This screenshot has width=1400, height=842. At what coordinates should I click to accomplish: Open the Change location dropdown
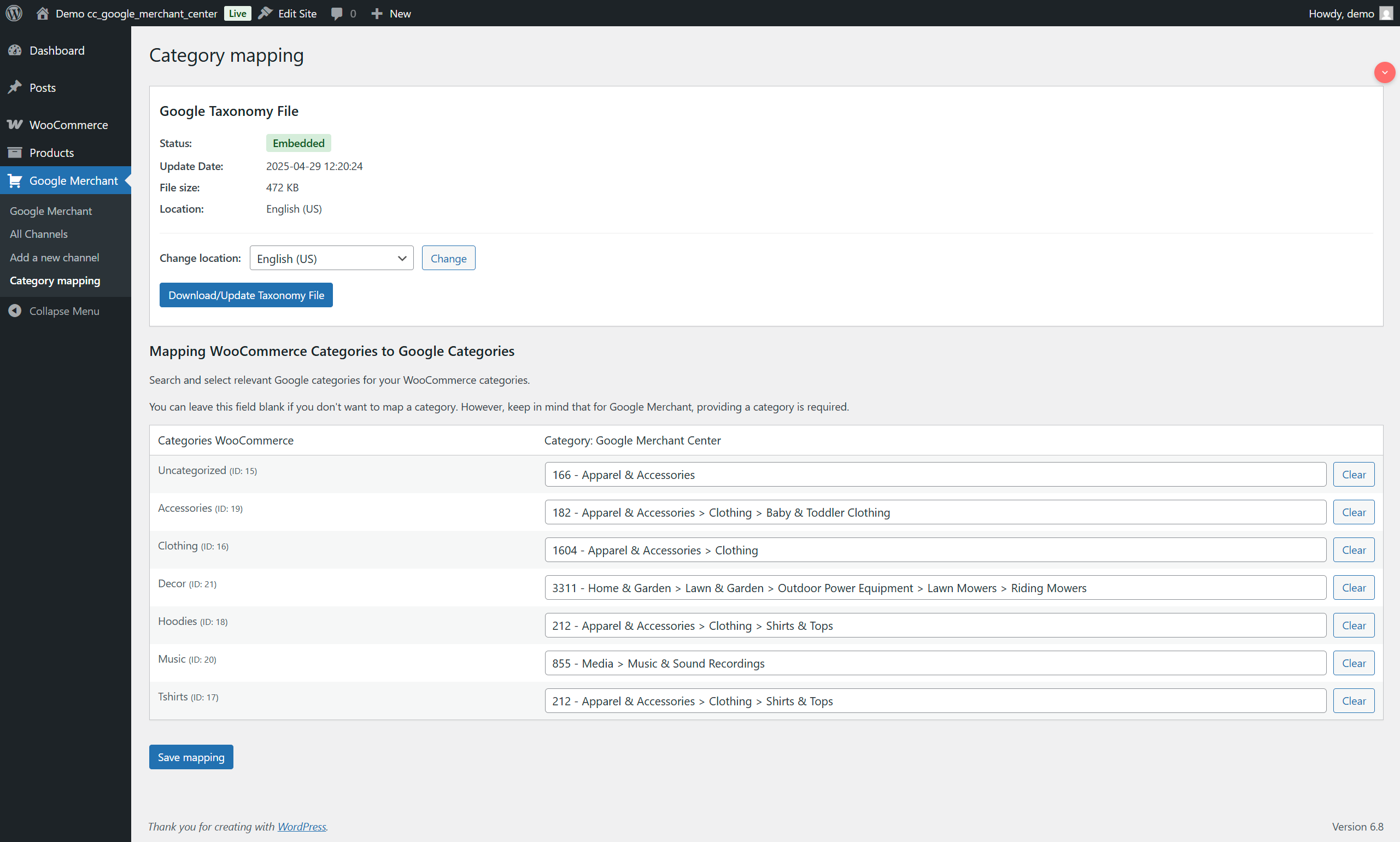pyautogui.click(x=331, y=258)
